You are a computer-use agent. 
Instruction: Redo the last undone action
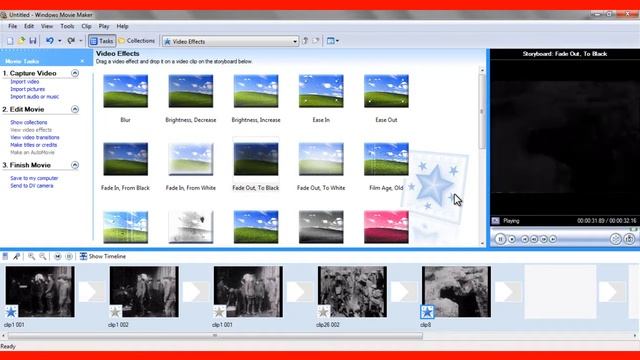[71, 41]
